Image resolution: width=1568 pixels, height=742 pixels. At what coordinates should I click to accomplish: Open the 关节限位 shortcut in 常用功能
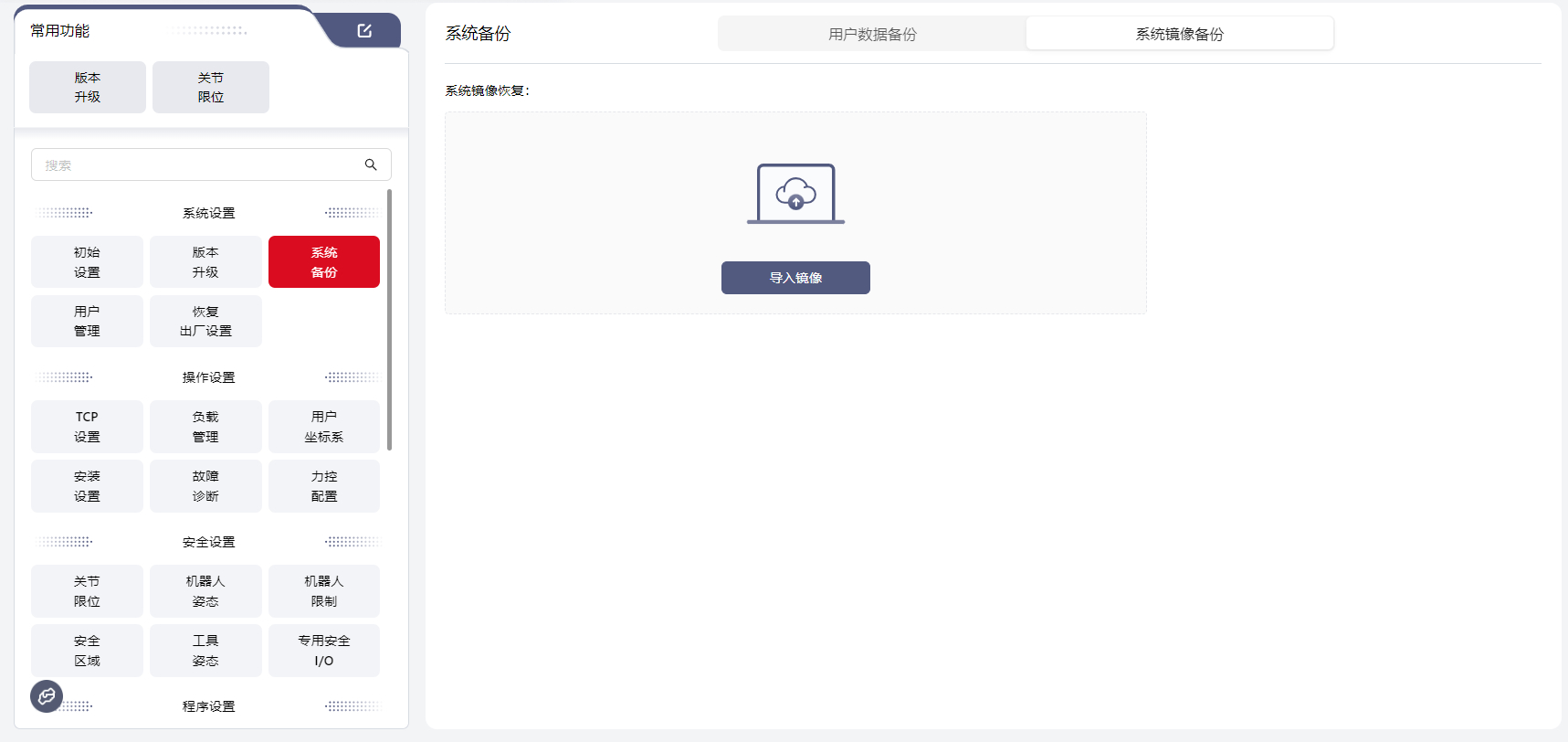click(211, 88)
